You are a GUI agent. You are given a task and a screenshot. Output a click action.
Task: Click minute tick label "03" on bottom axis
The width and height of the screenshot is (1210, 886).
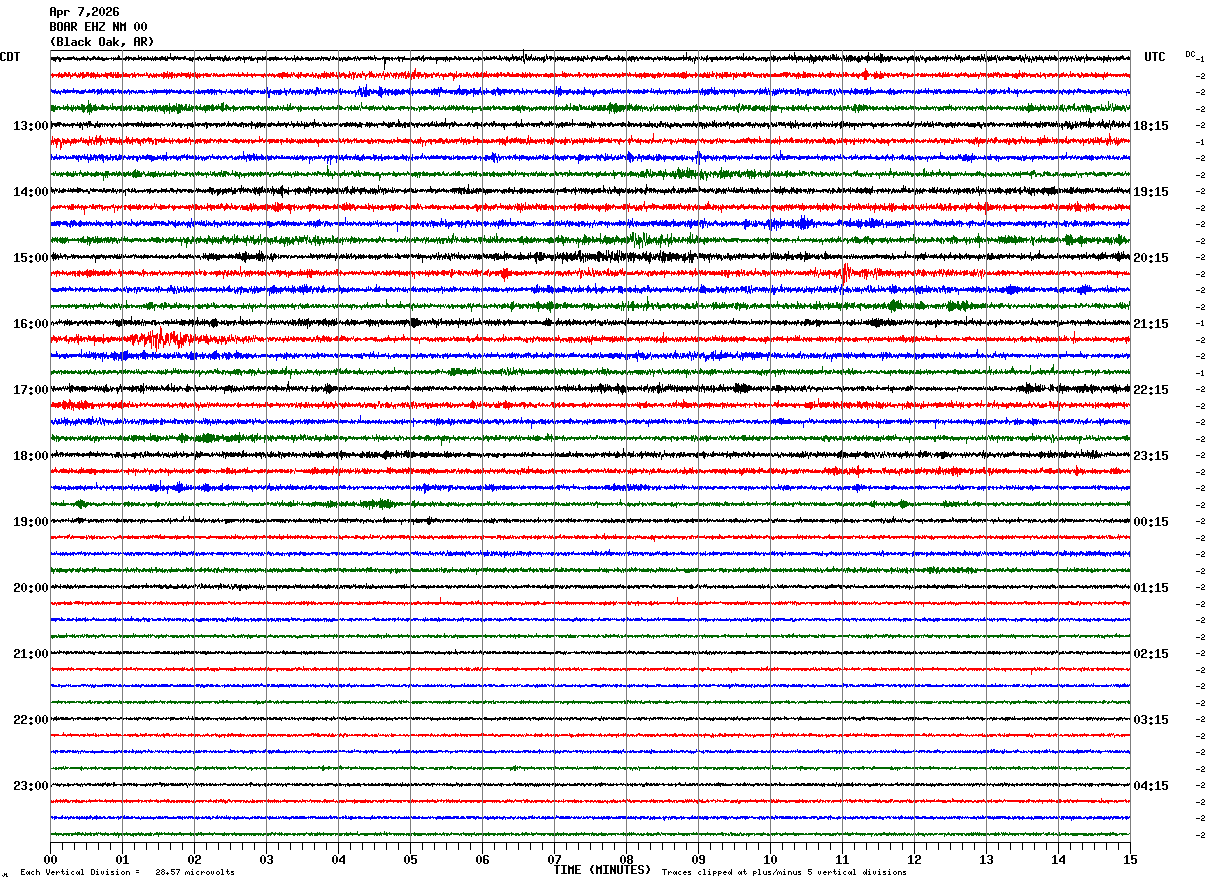coord(266,859)
